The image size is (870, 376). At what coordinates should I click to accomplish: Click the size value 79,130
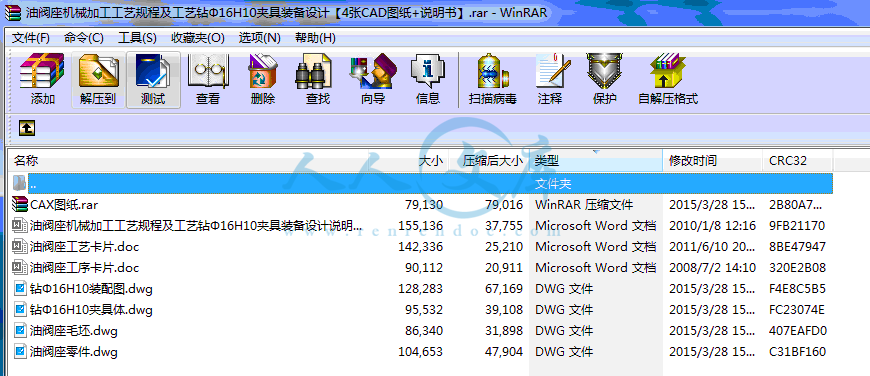click(x=424, y=205)
